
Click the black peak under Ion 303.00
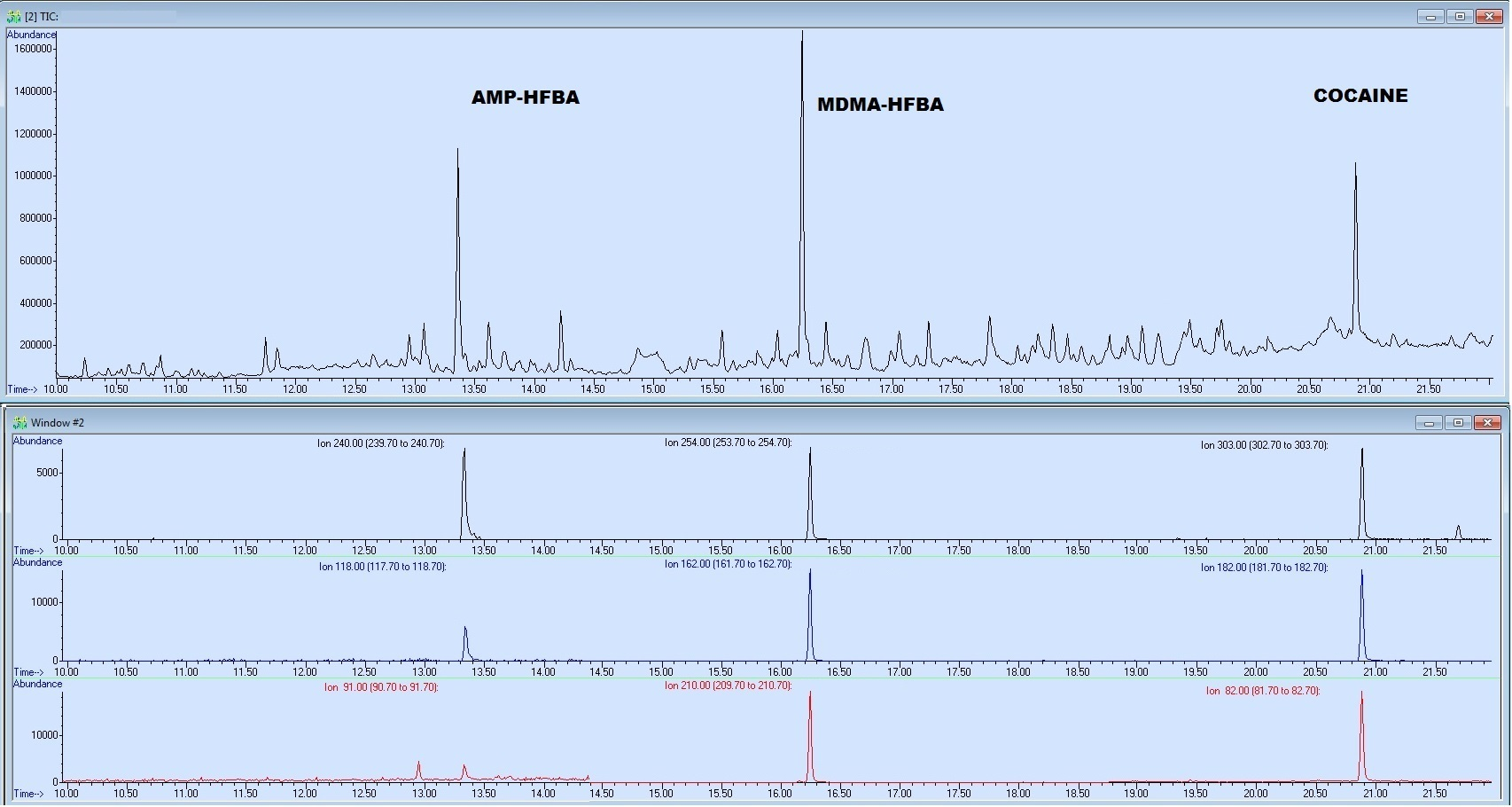(1362, 494)
